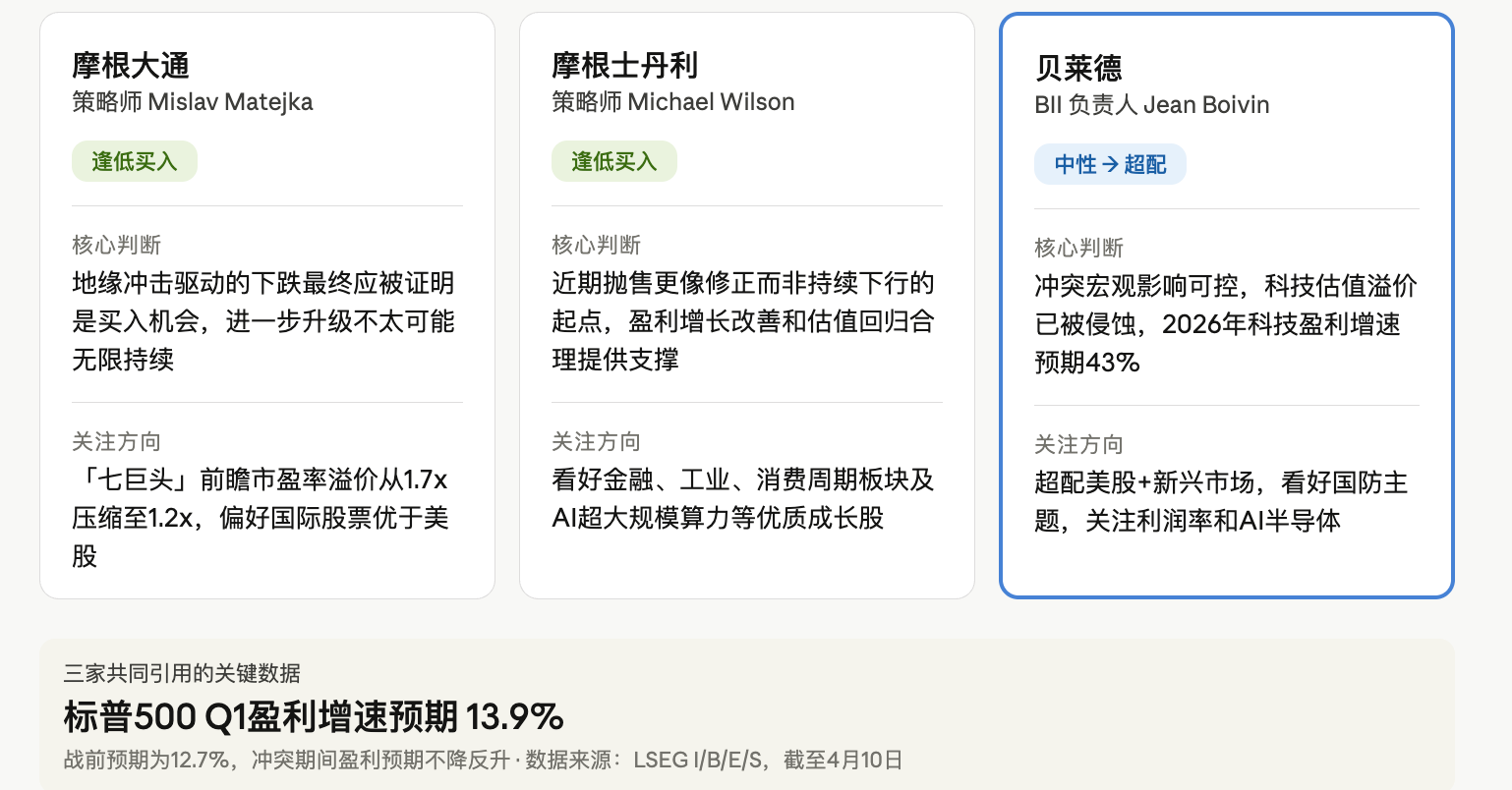
Task: Click the 三家共同引用的关键数据 caption
Action: (182, 673)
